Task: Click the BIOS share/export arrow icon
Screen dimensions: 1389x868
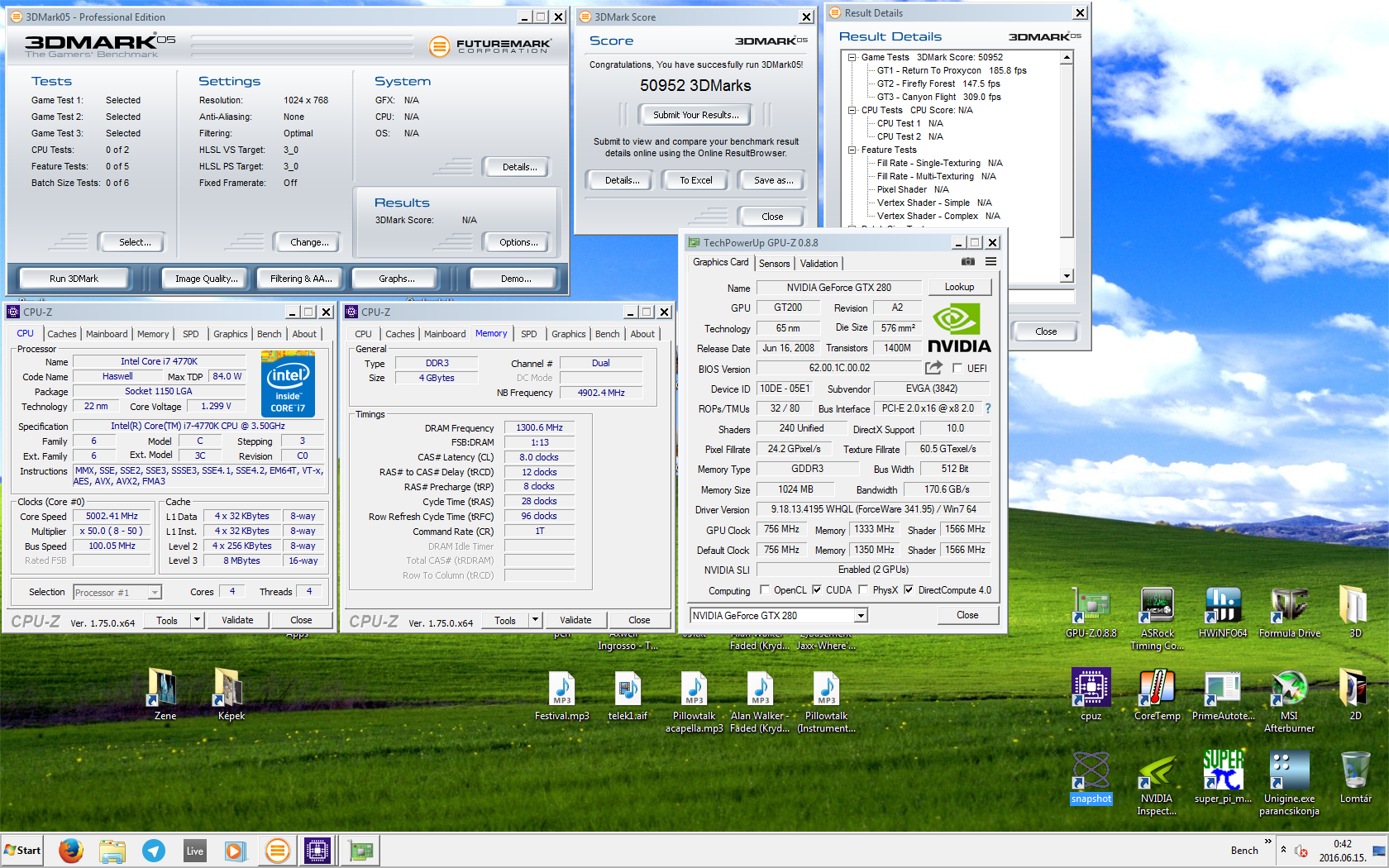Action: (933, 368)
